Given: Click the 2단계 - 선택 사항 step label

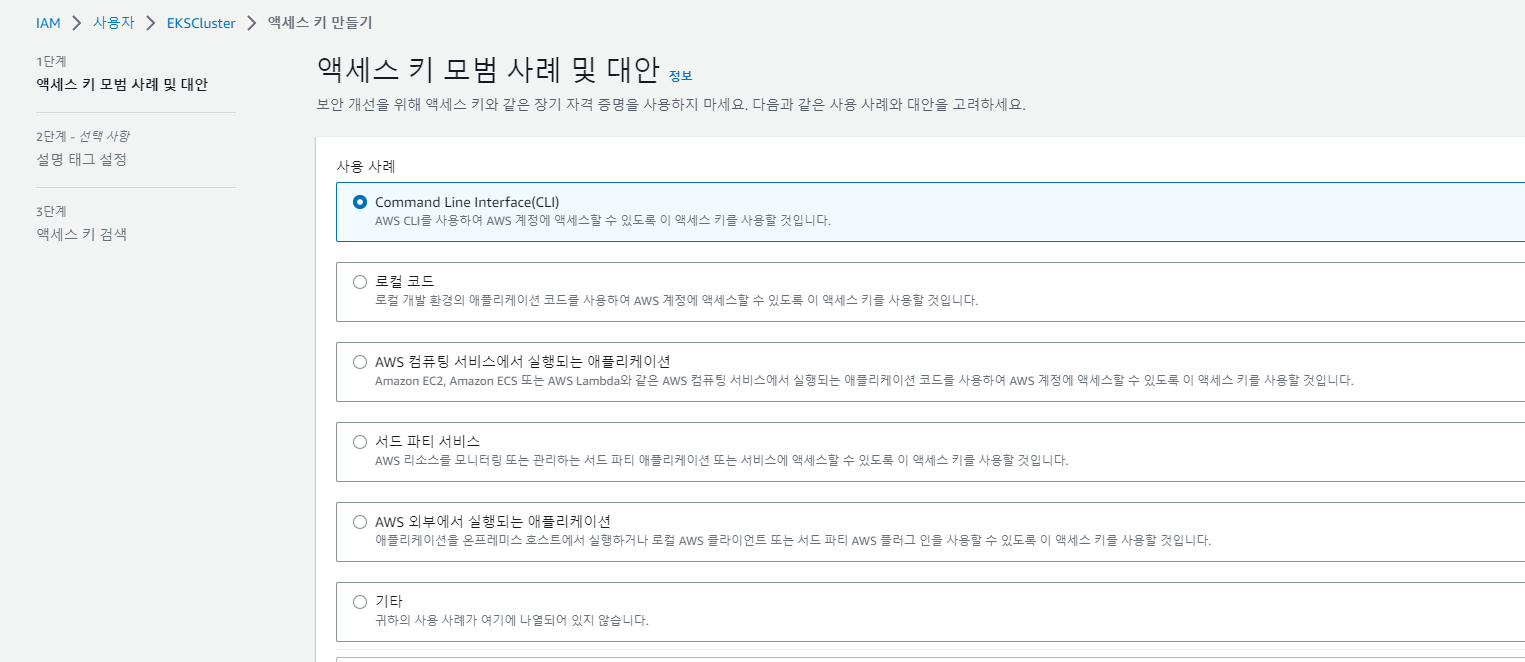Looking at the screenshot, I should click(x=83, y=137).
